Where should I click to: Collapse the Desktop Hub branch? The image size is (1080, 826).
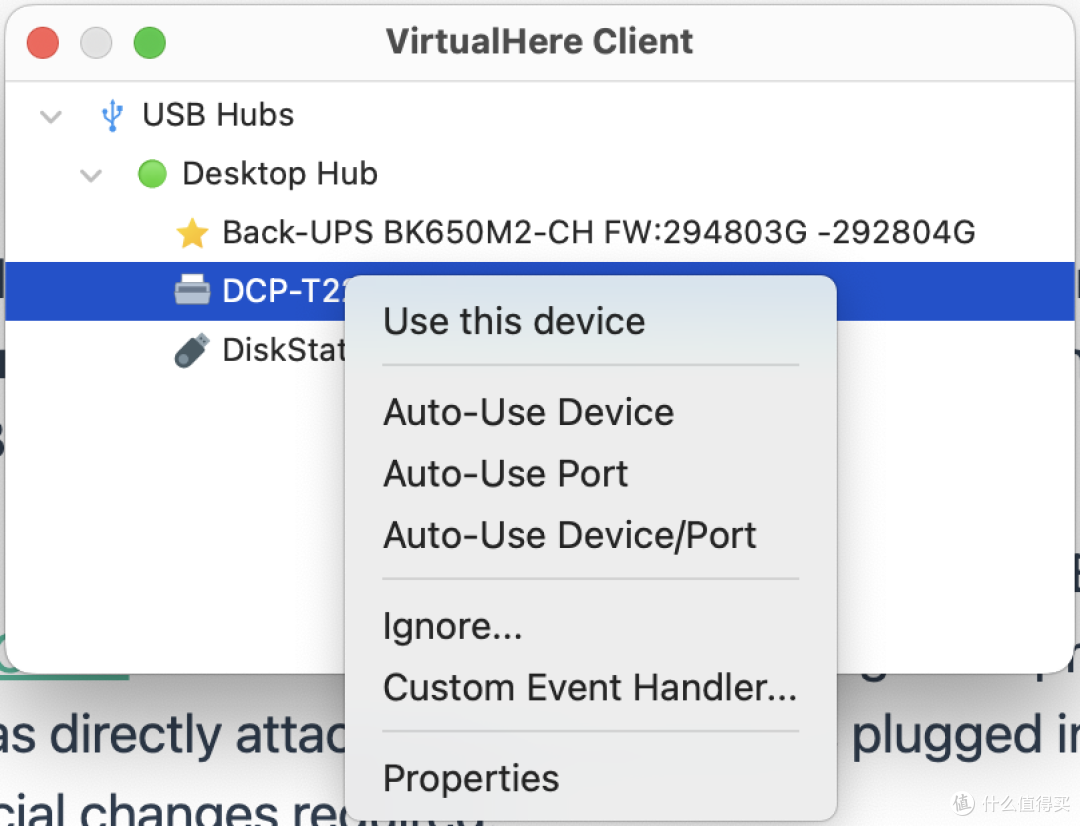pyautogui.click(x=90, y=175)
